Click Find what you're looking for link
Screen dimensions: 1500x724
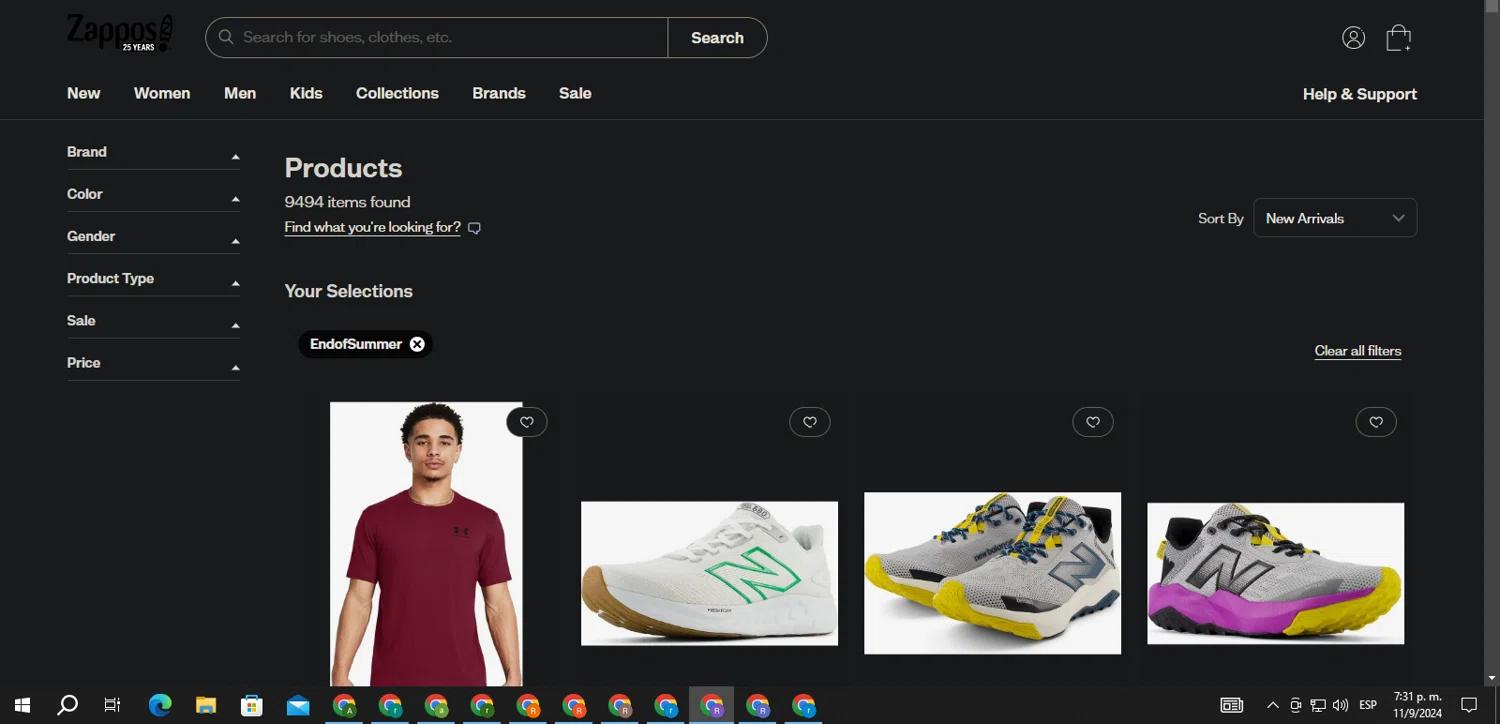(372, 227)
